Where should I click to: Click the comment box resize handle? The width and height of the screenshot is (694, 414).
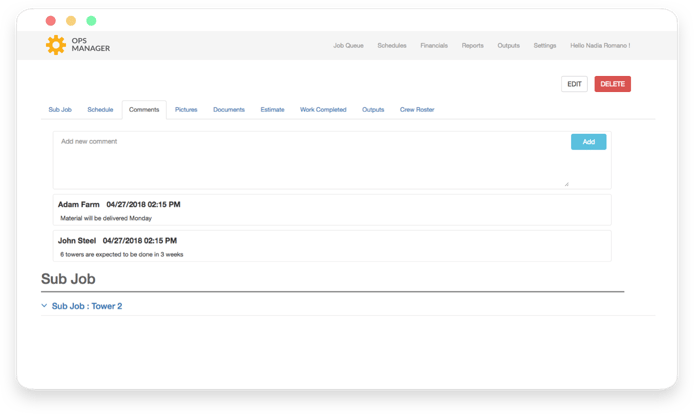pos(567,184)
